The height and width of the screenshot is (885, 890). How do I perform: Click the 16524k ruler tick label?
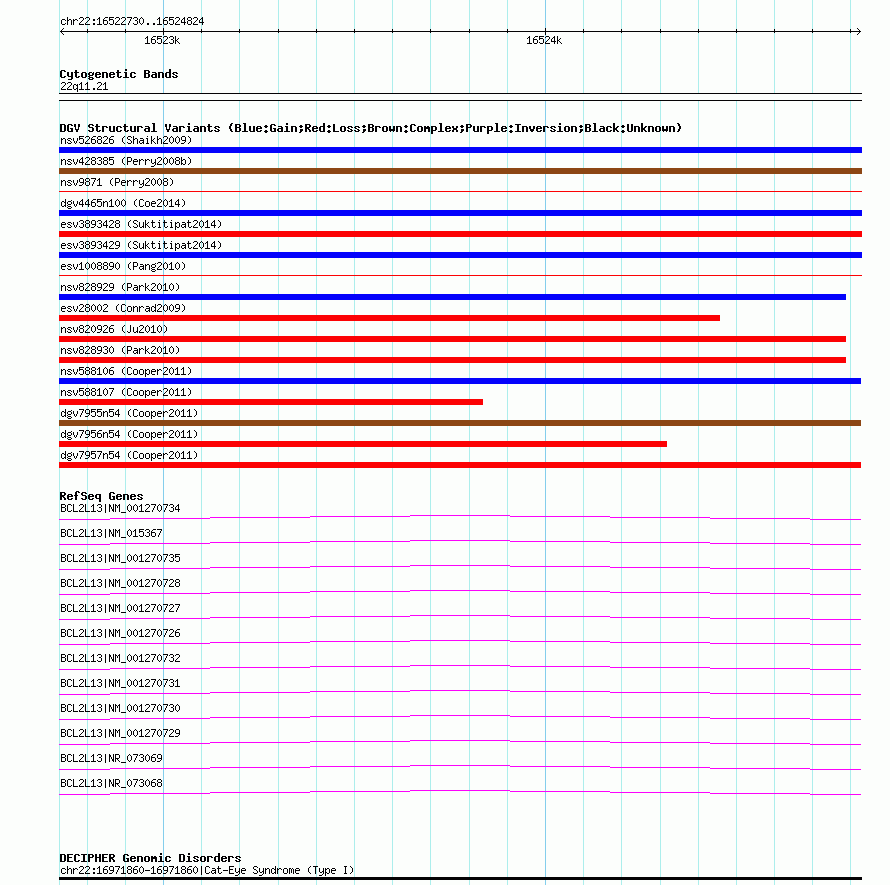coord(544,40)
